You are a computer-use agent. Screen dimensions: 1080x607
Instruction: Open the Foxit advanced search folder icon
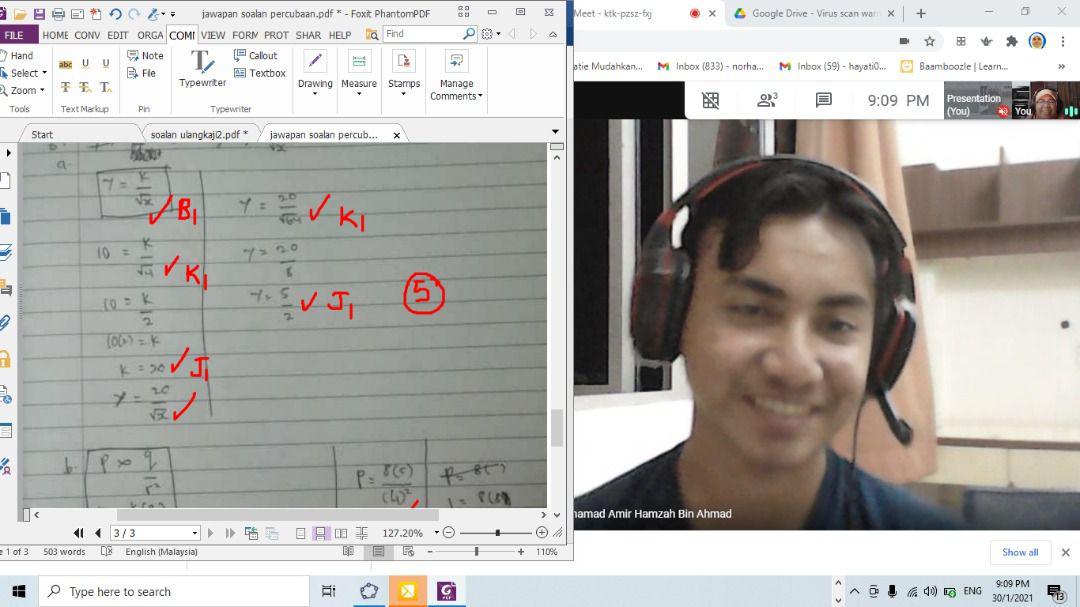[x=372, y=34]
